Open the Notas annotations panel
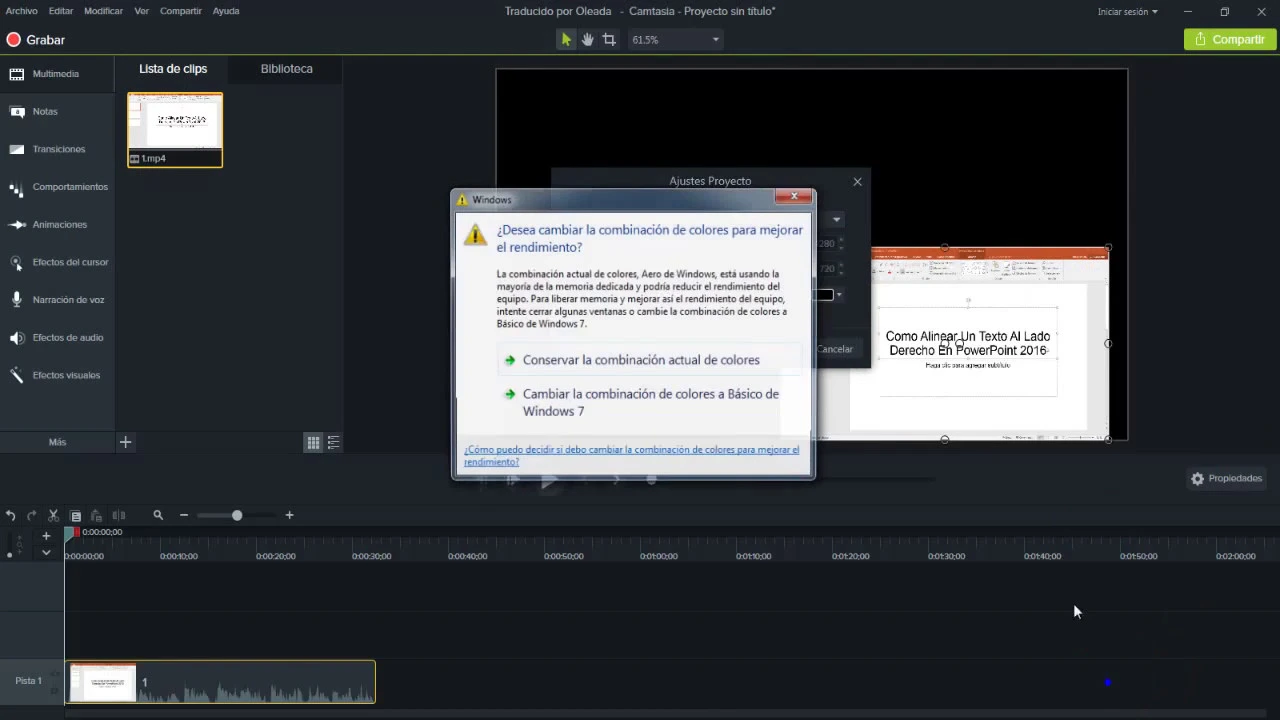 pyautogui.click(x=45, y=112)
